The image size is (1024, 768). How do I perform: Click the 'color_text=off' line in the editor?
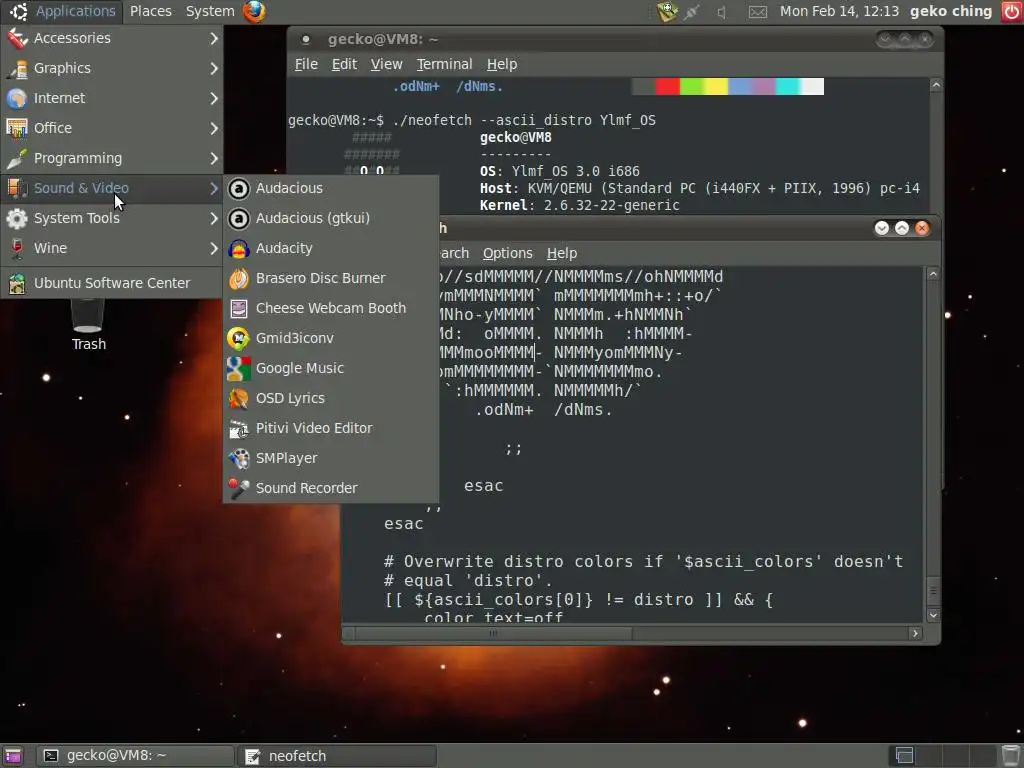[493, 617]
